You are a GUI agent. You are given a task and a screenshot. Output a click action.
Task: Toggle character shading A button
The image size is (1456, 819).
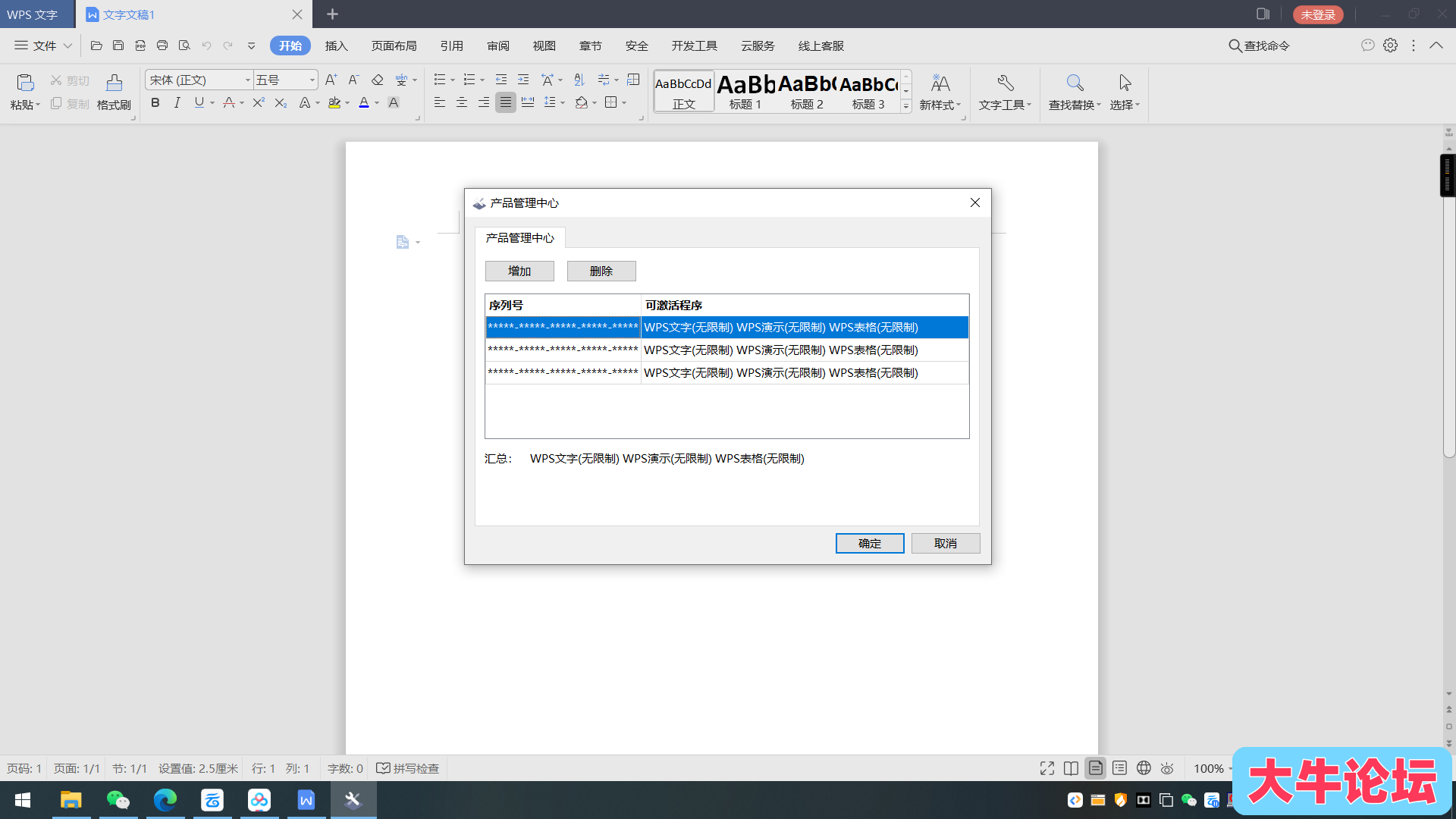point(394,102)
